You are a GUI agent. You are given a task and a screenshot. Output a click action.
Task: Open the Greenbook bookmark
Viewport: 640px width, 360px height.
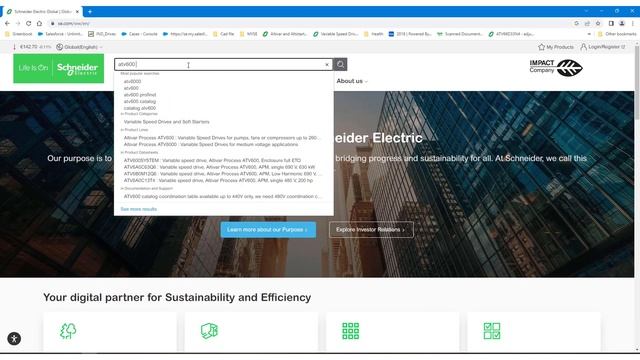click(x=18, y=34)
